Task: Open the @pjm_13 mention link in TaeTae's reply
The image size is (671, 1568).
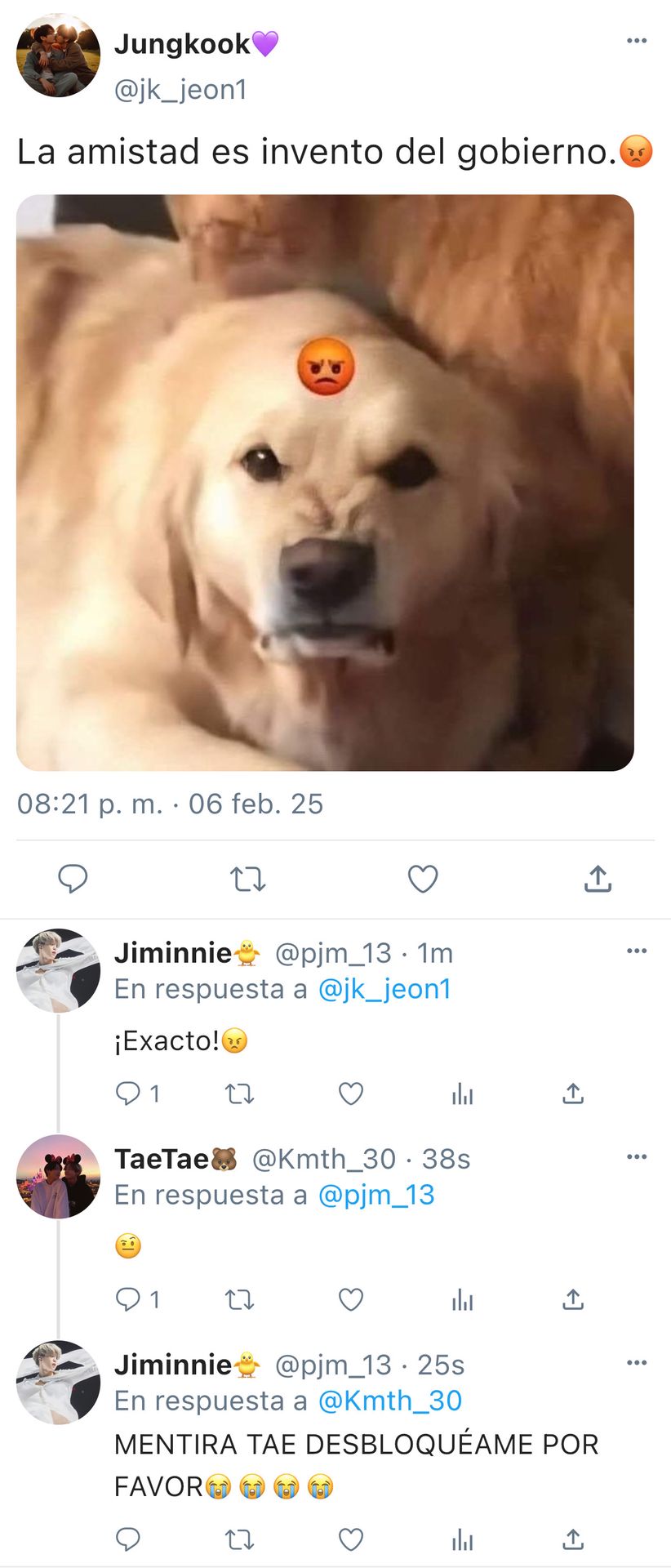Action: [376, 1195]
